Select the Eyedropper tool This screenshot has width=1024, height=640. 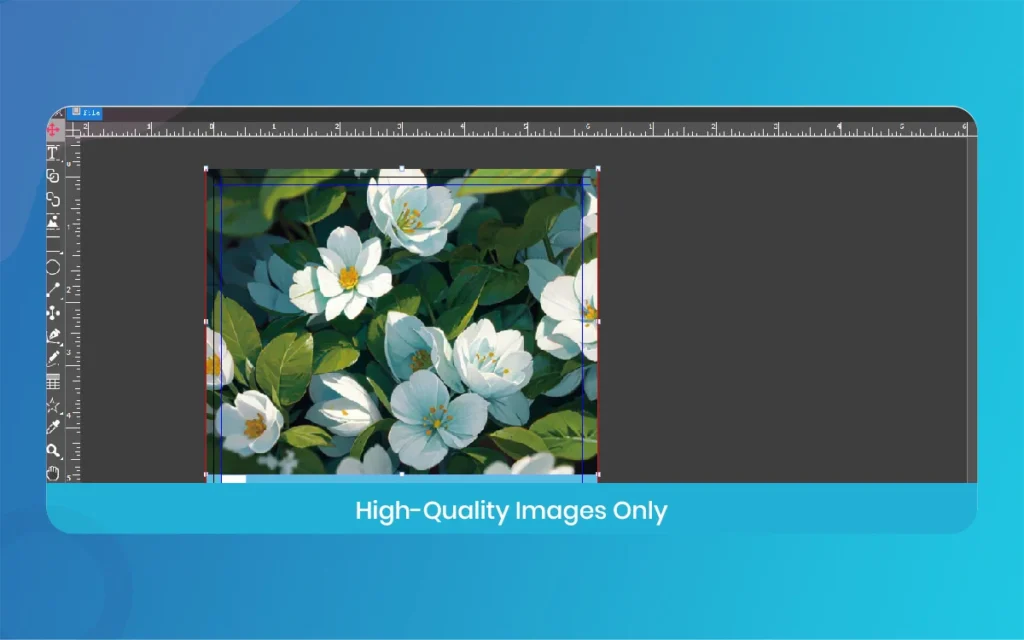[54, 428]
